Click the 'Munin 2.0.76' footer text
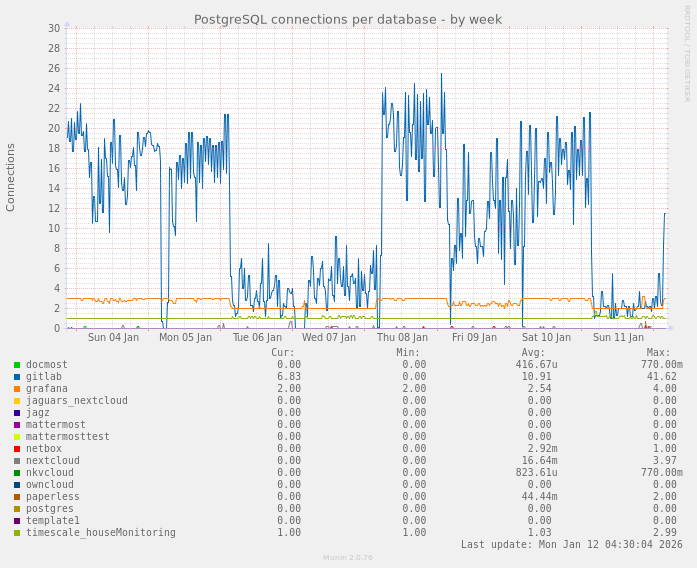Viewport: 697px width, 568px height. (348, 558)
